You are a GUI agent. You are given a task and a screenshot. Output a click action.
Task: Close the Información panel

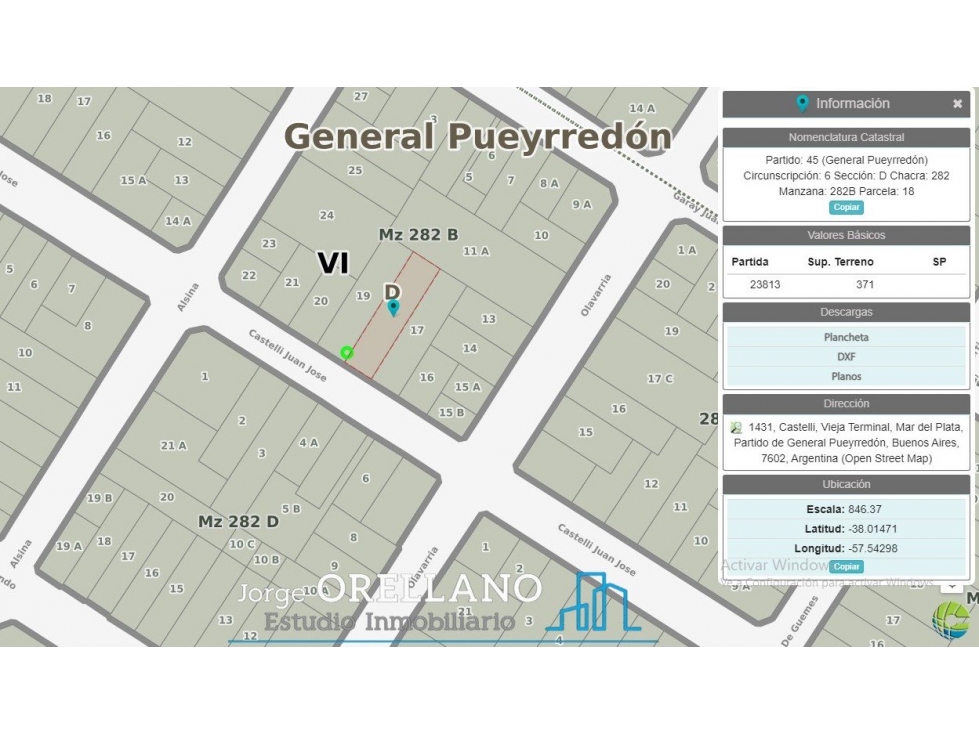(957, 104)
